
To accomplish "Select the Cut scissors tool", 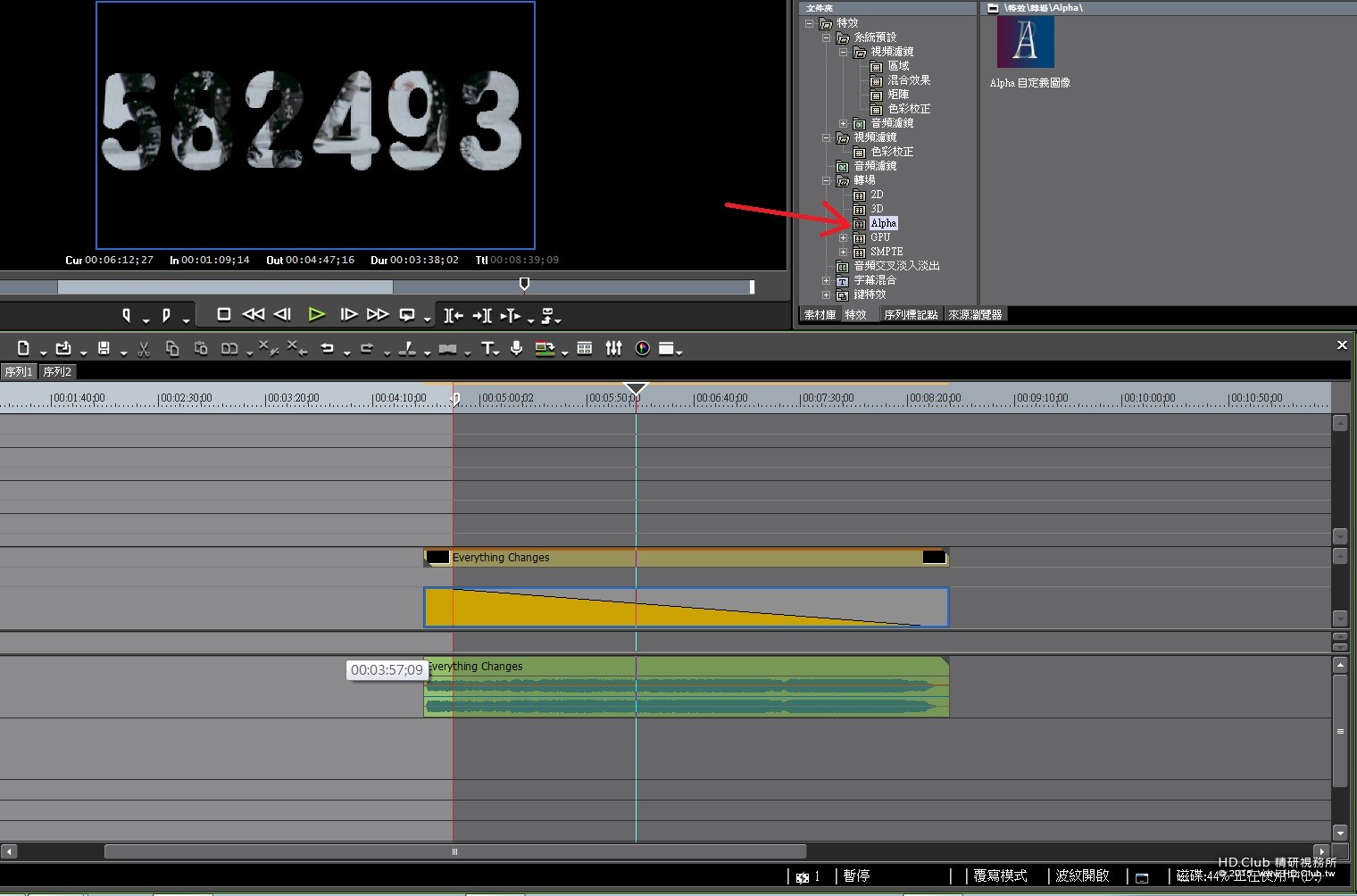I will 144,349.
